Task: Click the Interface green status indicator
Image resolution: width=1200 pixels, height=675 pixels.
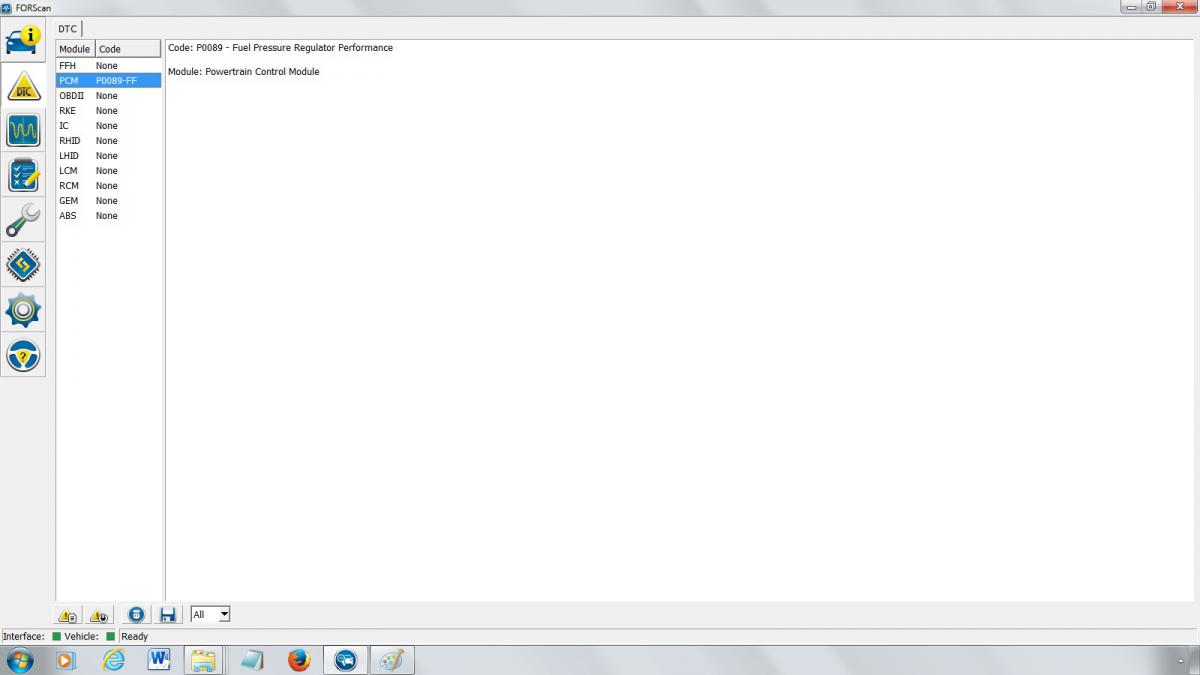Action: point(57,636)
